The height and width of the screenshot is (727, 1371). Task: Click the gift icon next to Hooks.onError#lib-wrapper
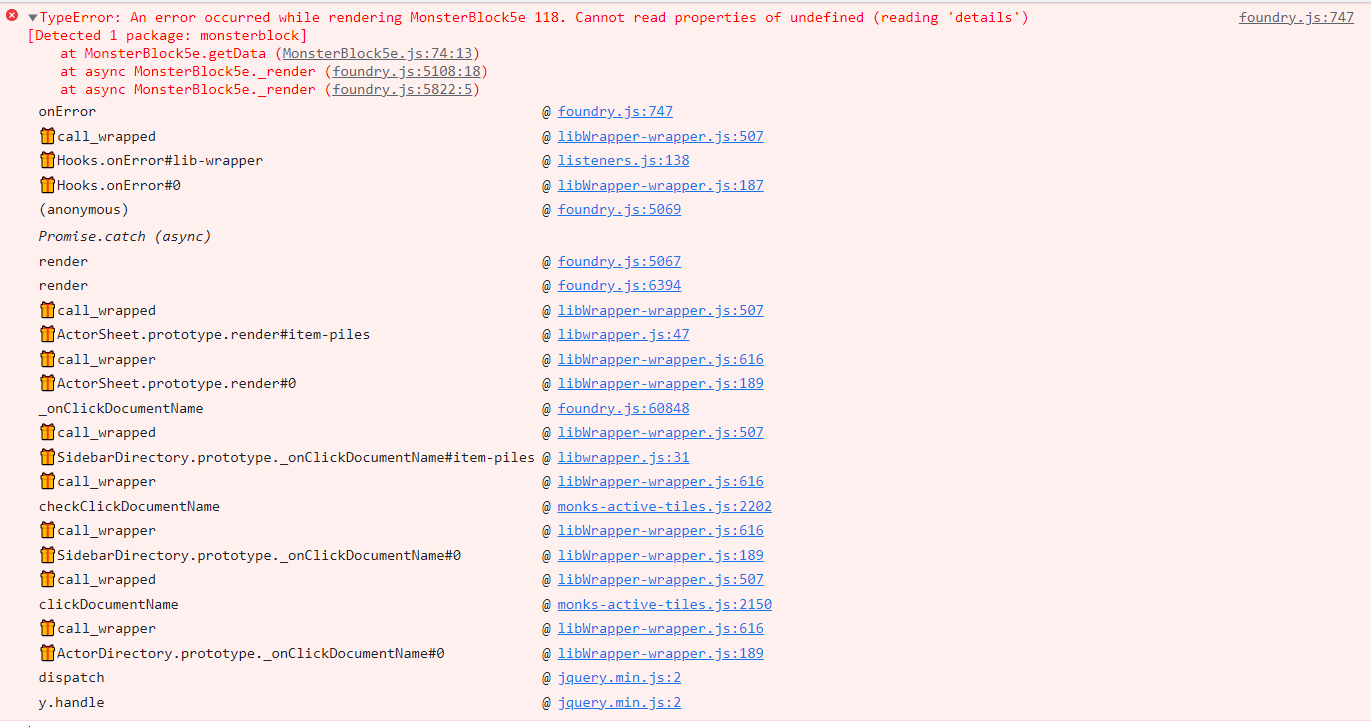click(x=47, y=160)
